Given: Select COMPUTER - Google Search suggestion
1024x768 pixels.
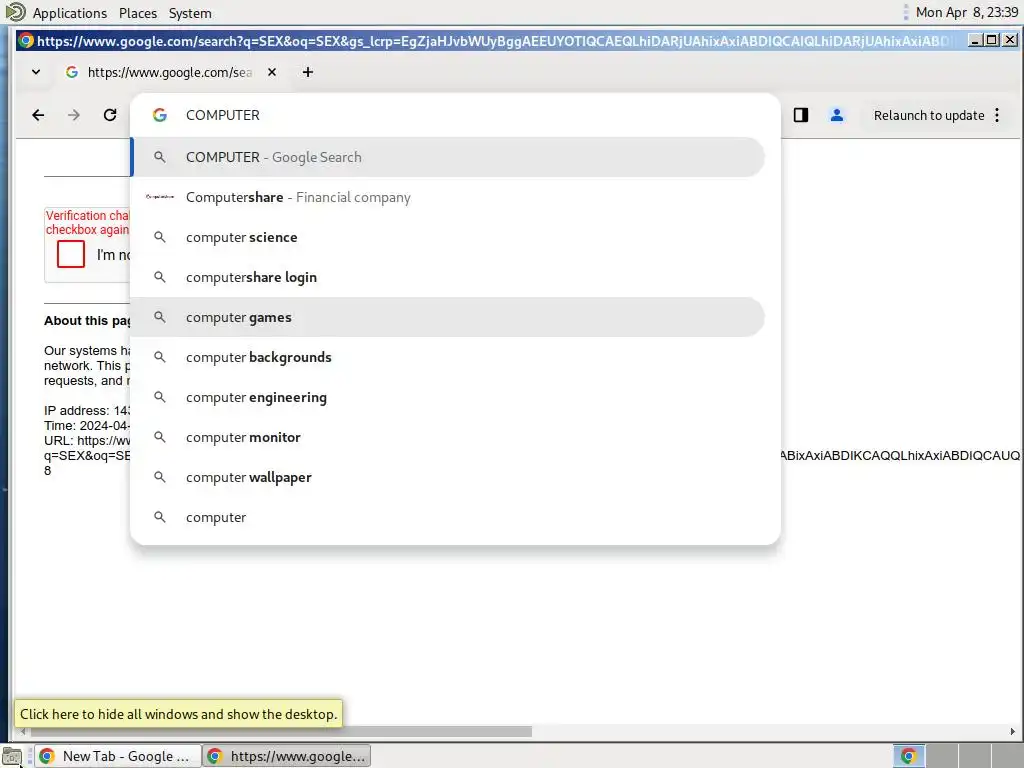Looking at the screenshot, I should [x=448, y=157].
